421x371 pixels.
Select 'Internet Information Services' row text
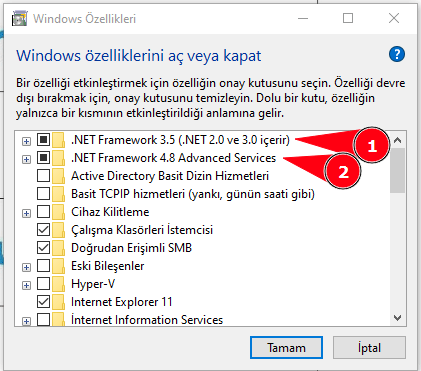pyautogui.click(x=147, y=320)
